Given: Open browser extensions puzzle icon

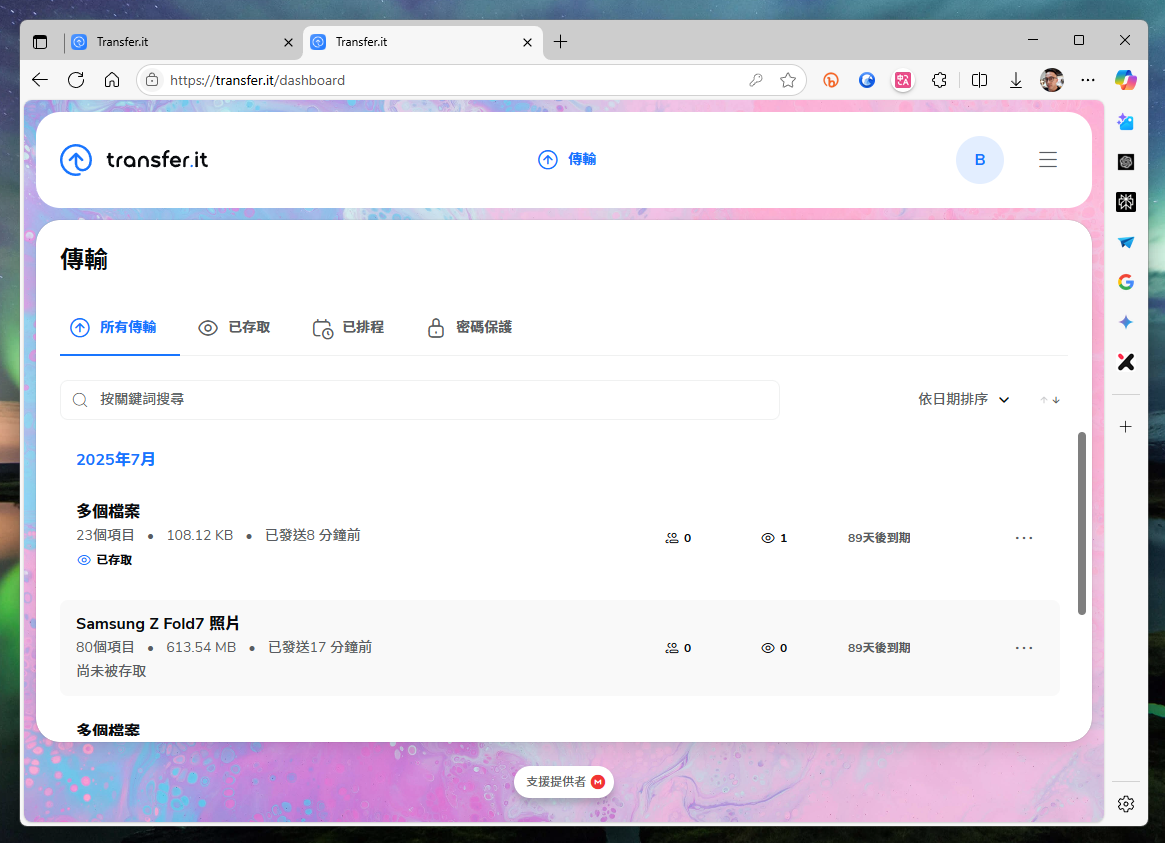Looking at the screenshot, I should 938,80.
